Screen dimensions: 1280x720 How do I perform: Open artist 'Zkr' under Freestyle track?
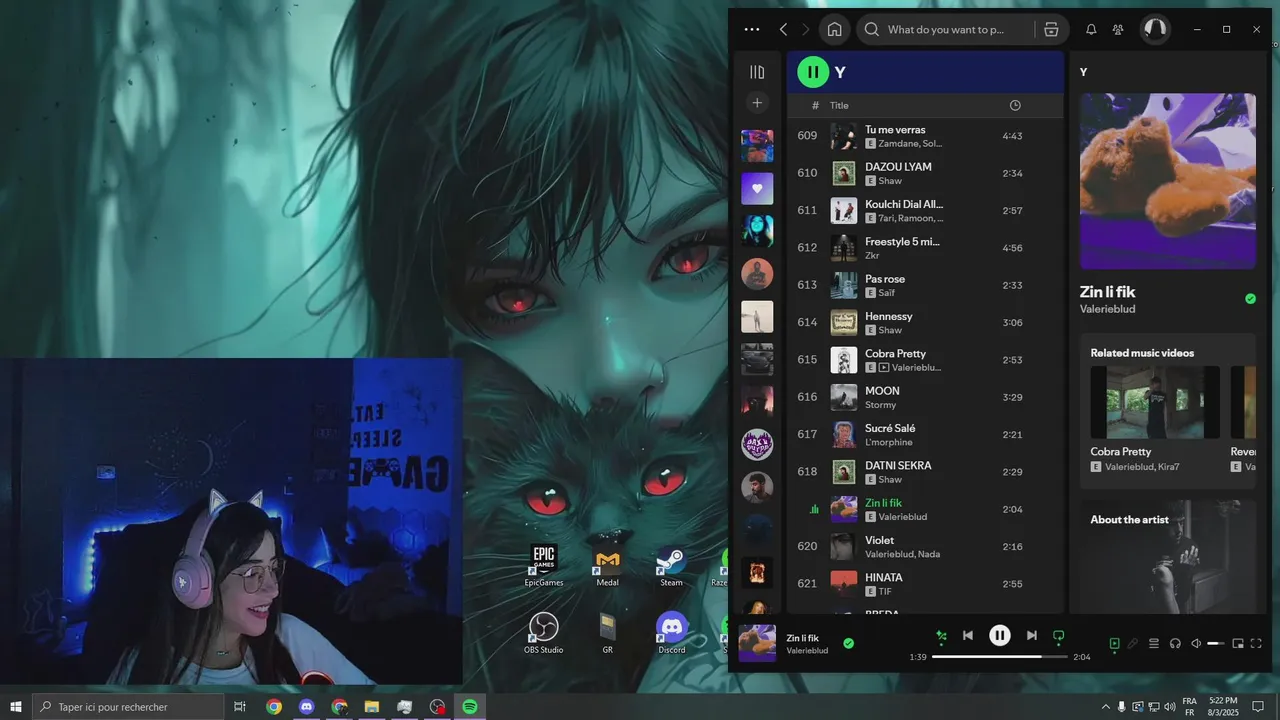(872, 256)
